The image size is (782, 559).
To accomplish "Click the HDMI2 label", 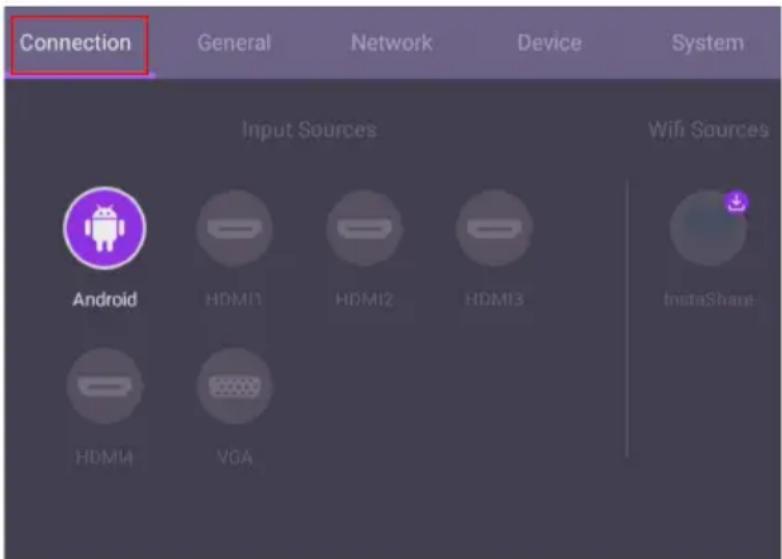I will click(x=364, y=299).
